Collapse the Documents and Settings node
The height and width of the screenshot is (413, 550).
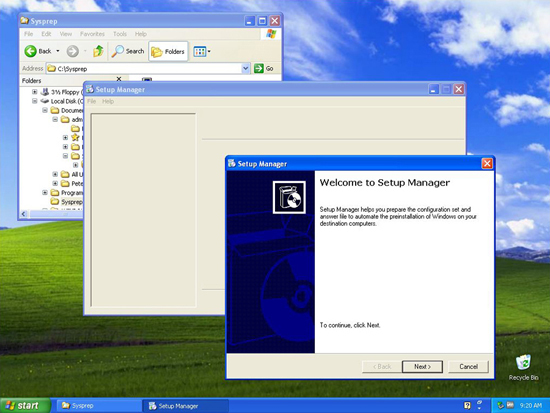pos(45,110)
